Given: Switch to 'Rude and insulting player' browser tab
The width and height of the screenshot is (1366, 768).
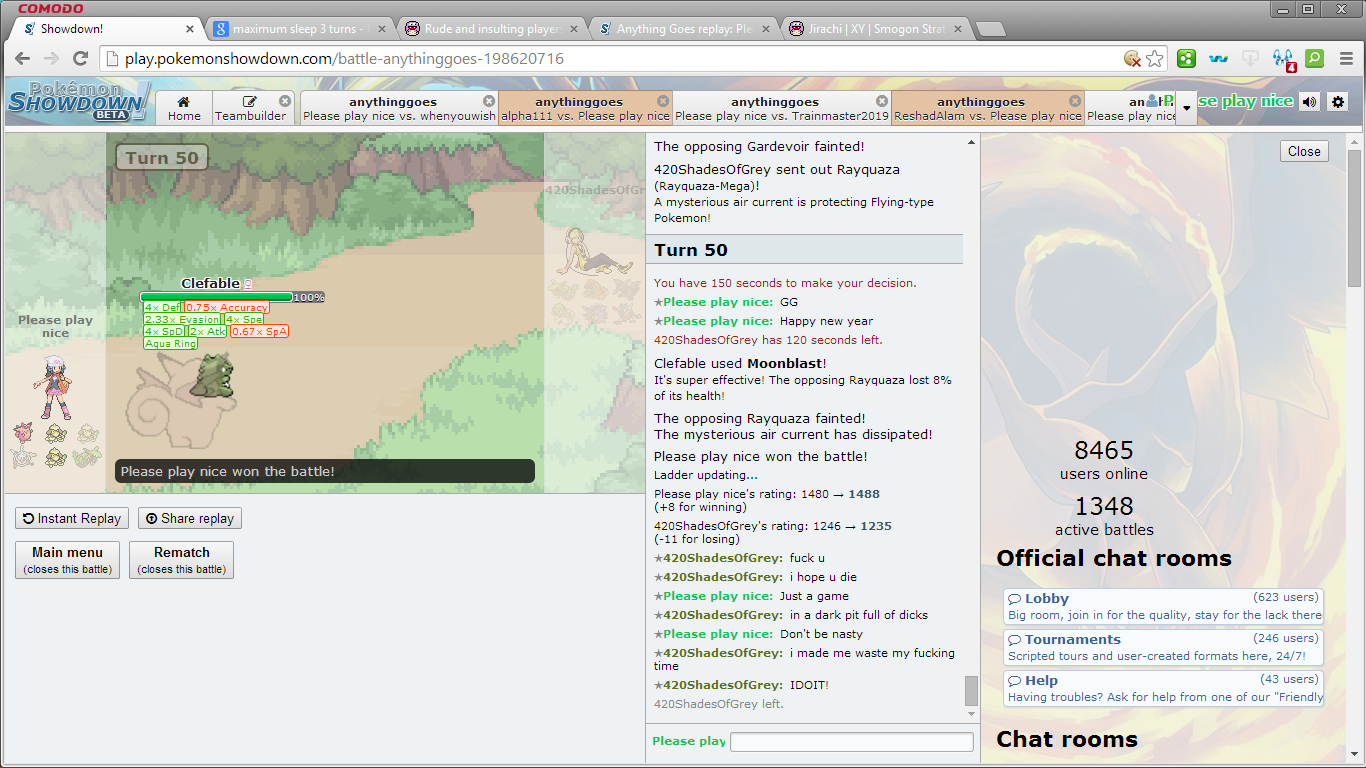Looking at the screenshot, I should (x=490, y=29).
